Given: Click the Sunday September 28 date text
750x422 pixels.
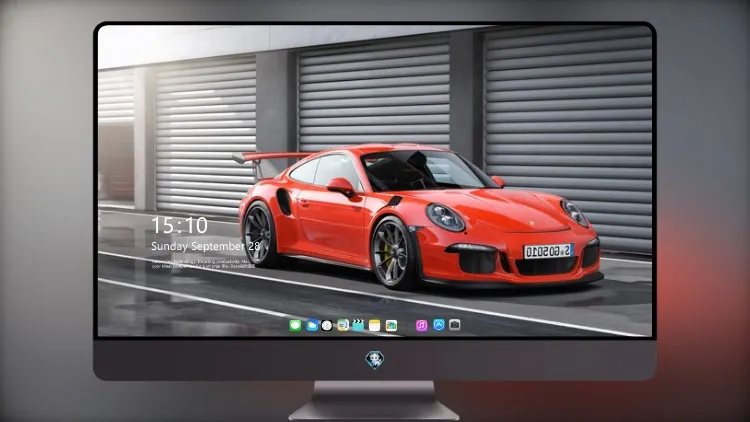Looking at the screenshot, I should [x=206, y=246].
